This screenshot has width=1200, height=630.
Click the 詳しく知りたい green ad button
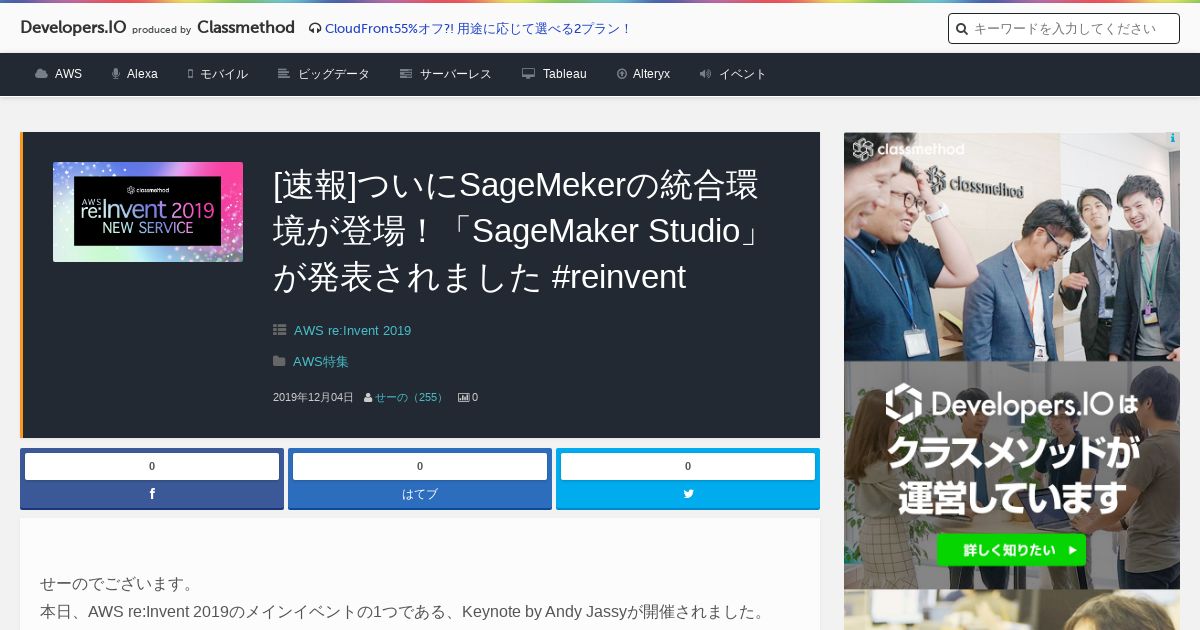click(1011, 550)
